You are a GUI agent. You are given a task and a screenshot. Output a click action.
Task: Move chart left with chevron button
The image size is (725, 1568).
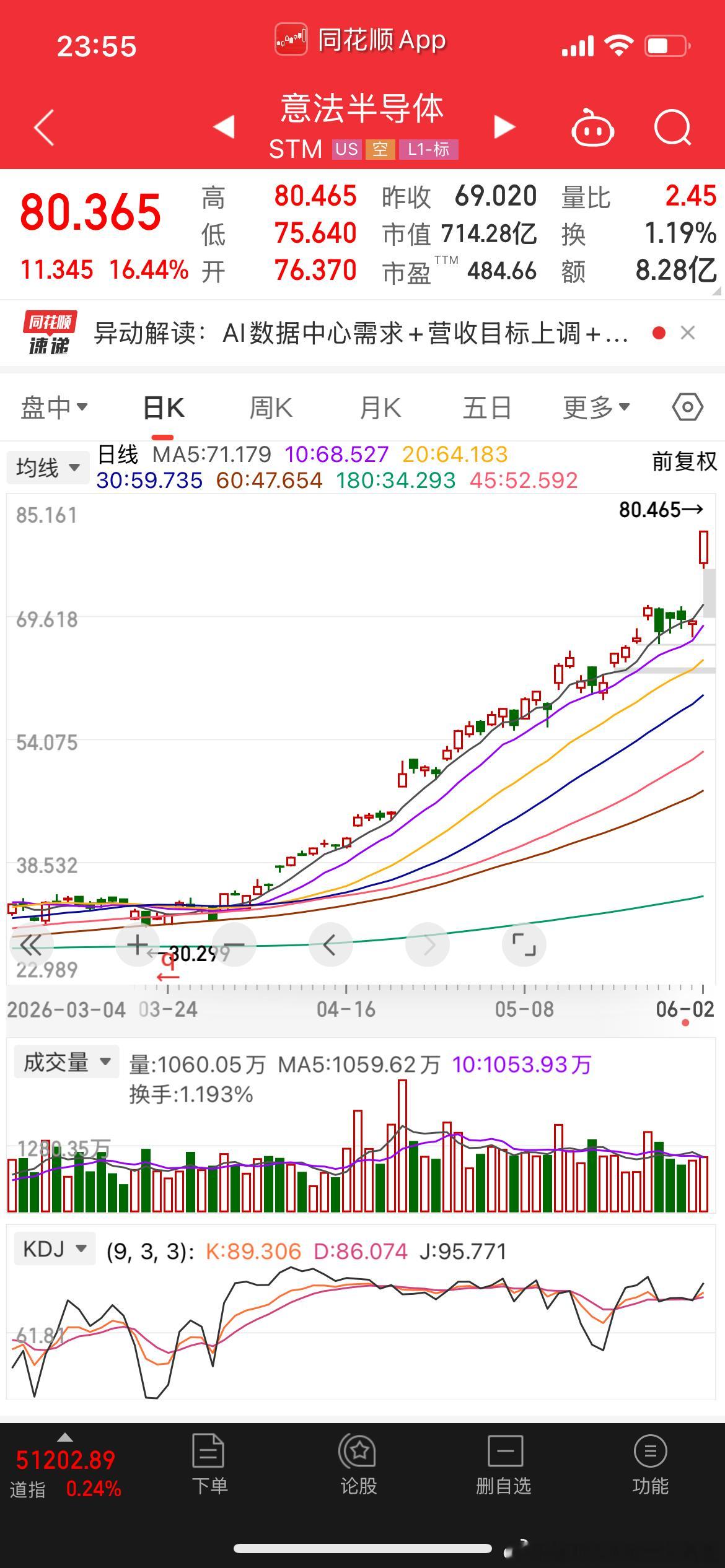tap(330, 945)
